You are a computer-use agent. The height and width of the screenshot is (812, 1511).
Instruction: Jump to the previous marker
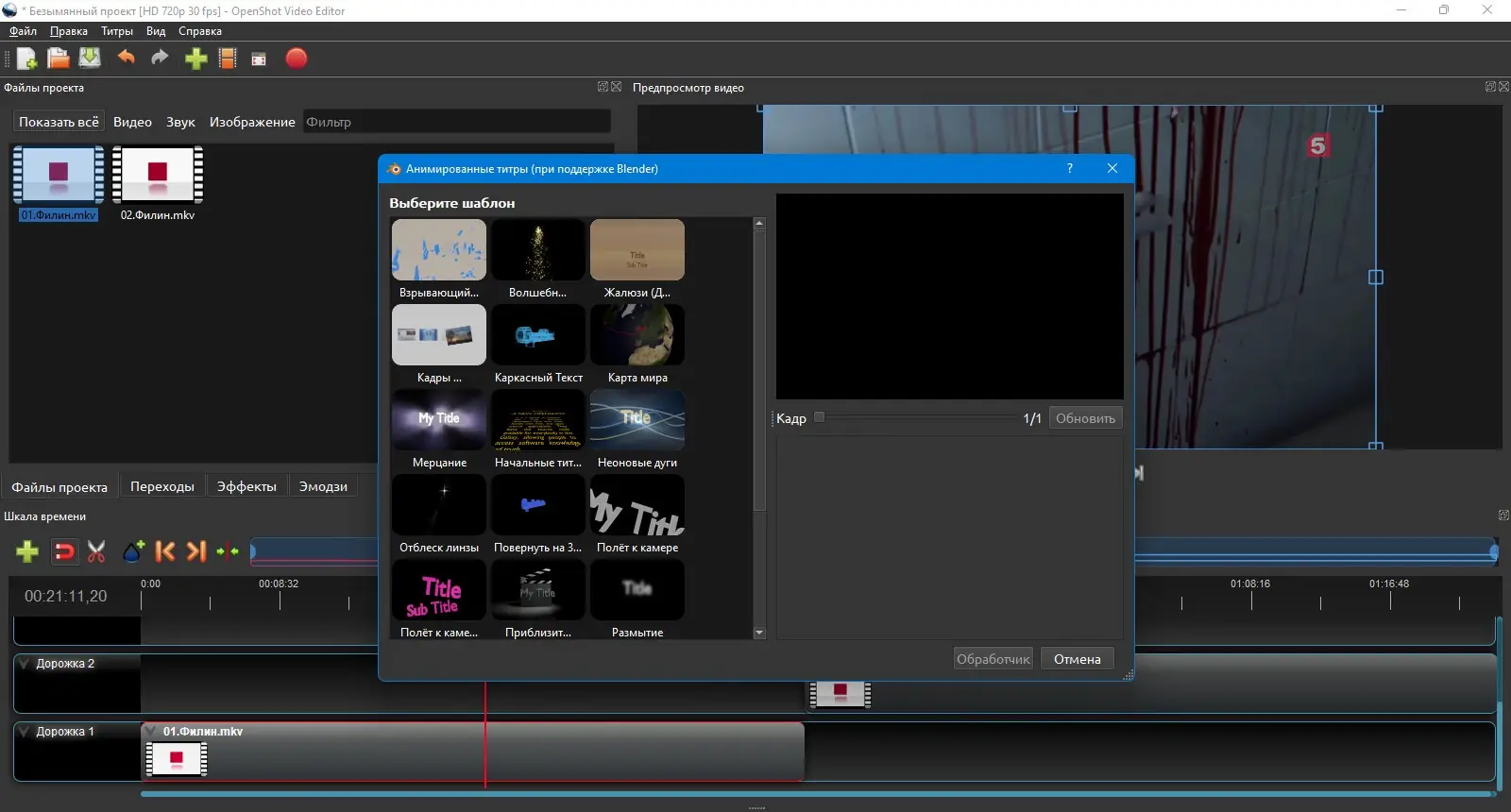pyautogui.click(x=165, y=551)
